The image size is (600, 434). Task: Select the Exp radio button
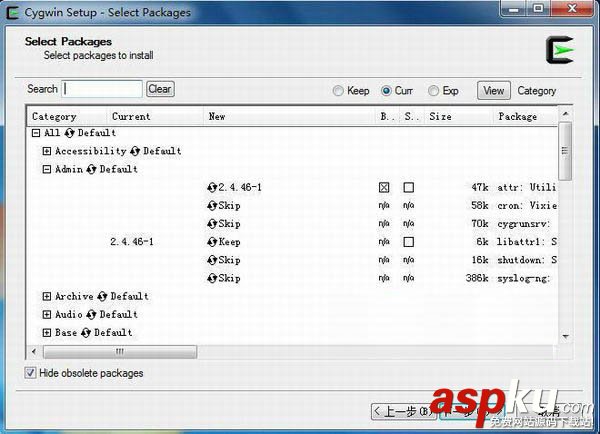coord(433,91)
